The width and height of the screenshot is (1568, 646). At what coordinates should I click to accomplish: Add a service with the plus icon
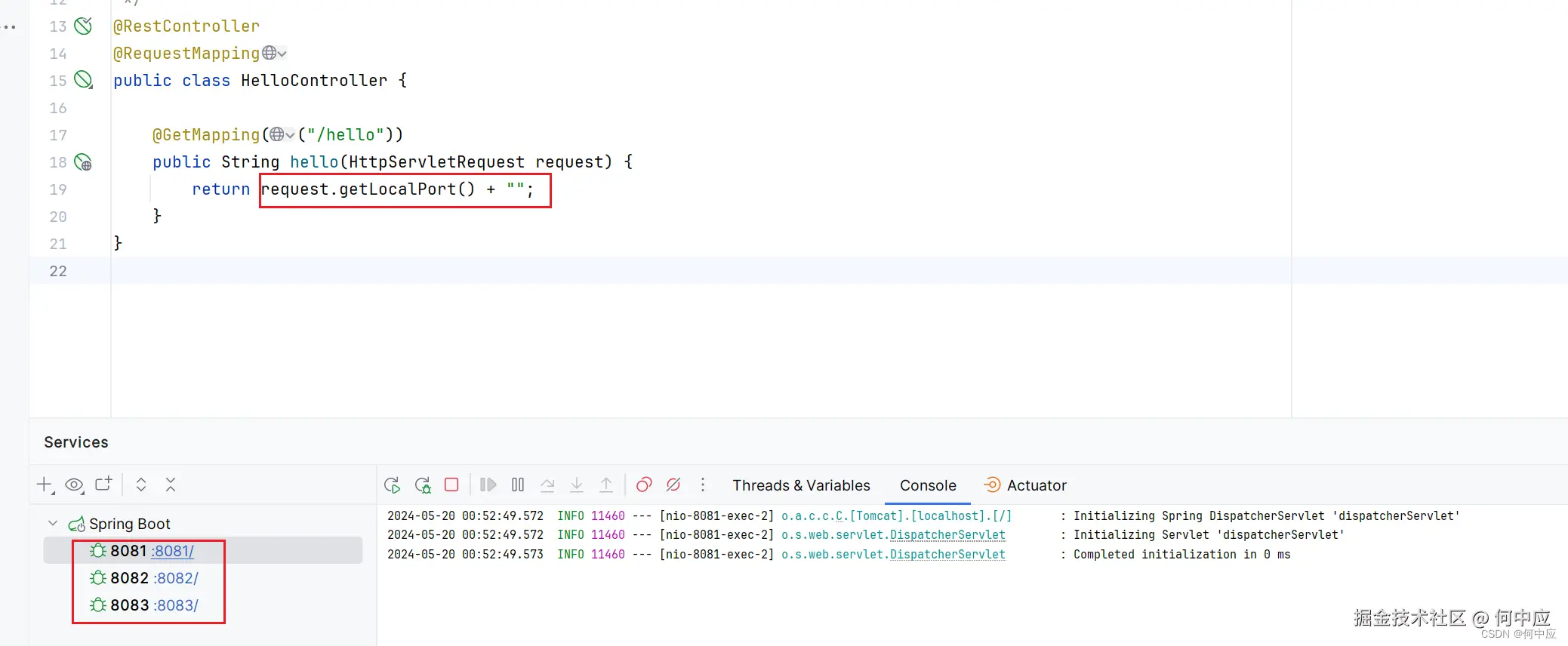tap(45, 485)
